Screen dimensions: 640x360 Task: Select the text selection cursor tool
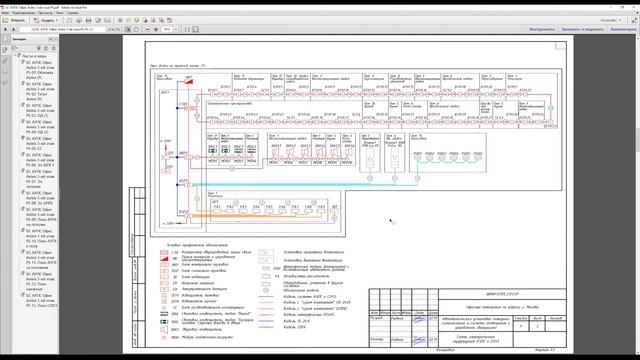pos(128,29)
